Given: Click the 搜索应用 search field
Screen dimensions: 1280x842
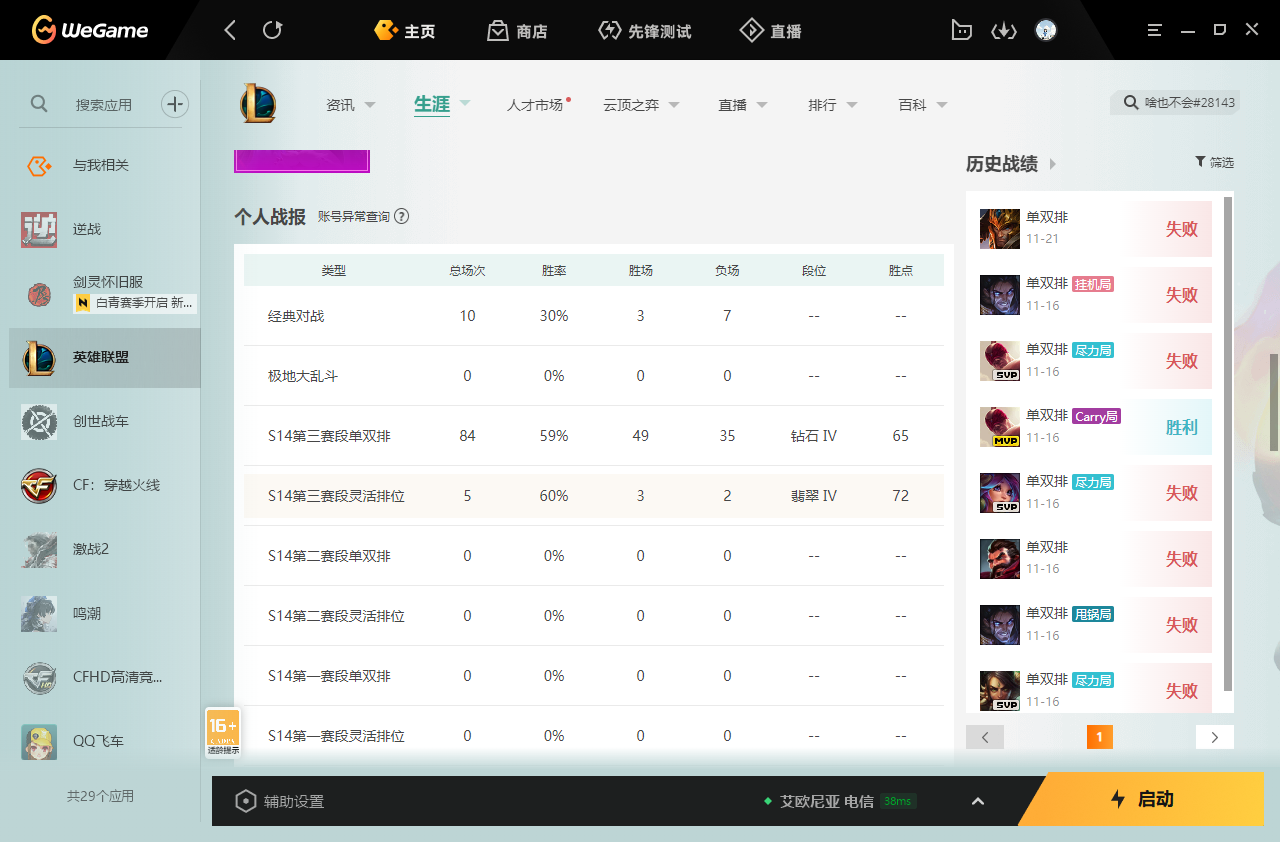Looking at the screenshot, I should (104, 104).
